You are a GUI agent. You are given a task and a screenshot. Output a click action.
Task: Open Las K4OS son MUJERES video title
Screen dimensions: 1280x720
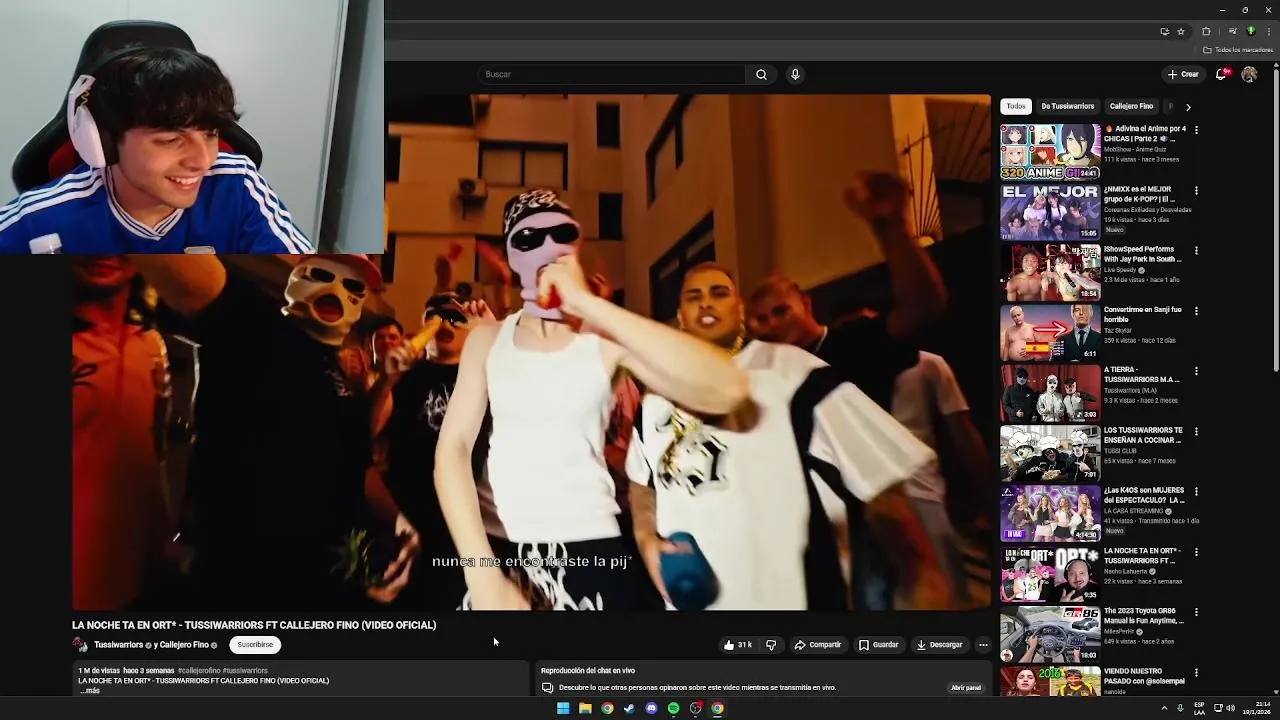[1144, 495]
